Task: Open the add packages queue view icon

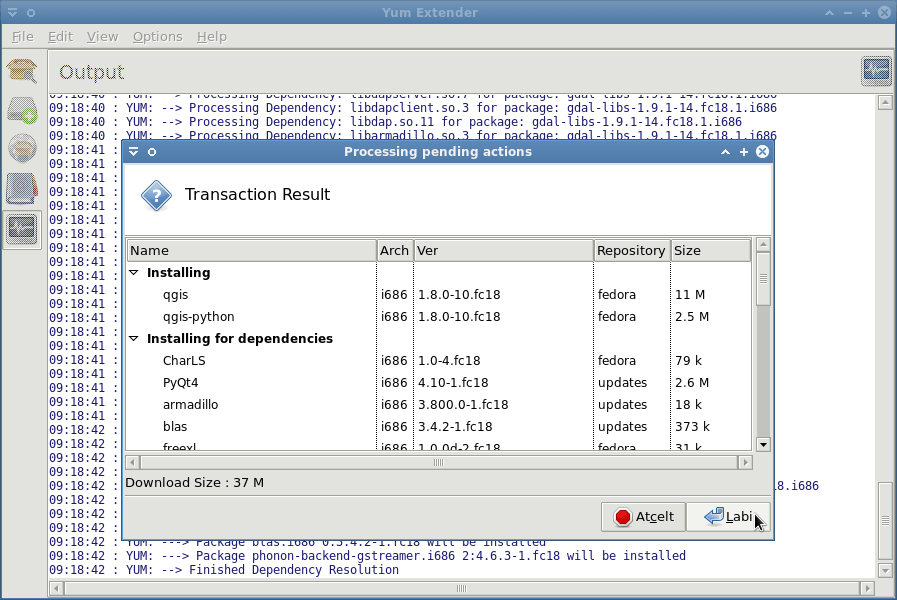Action: point(22,110)
